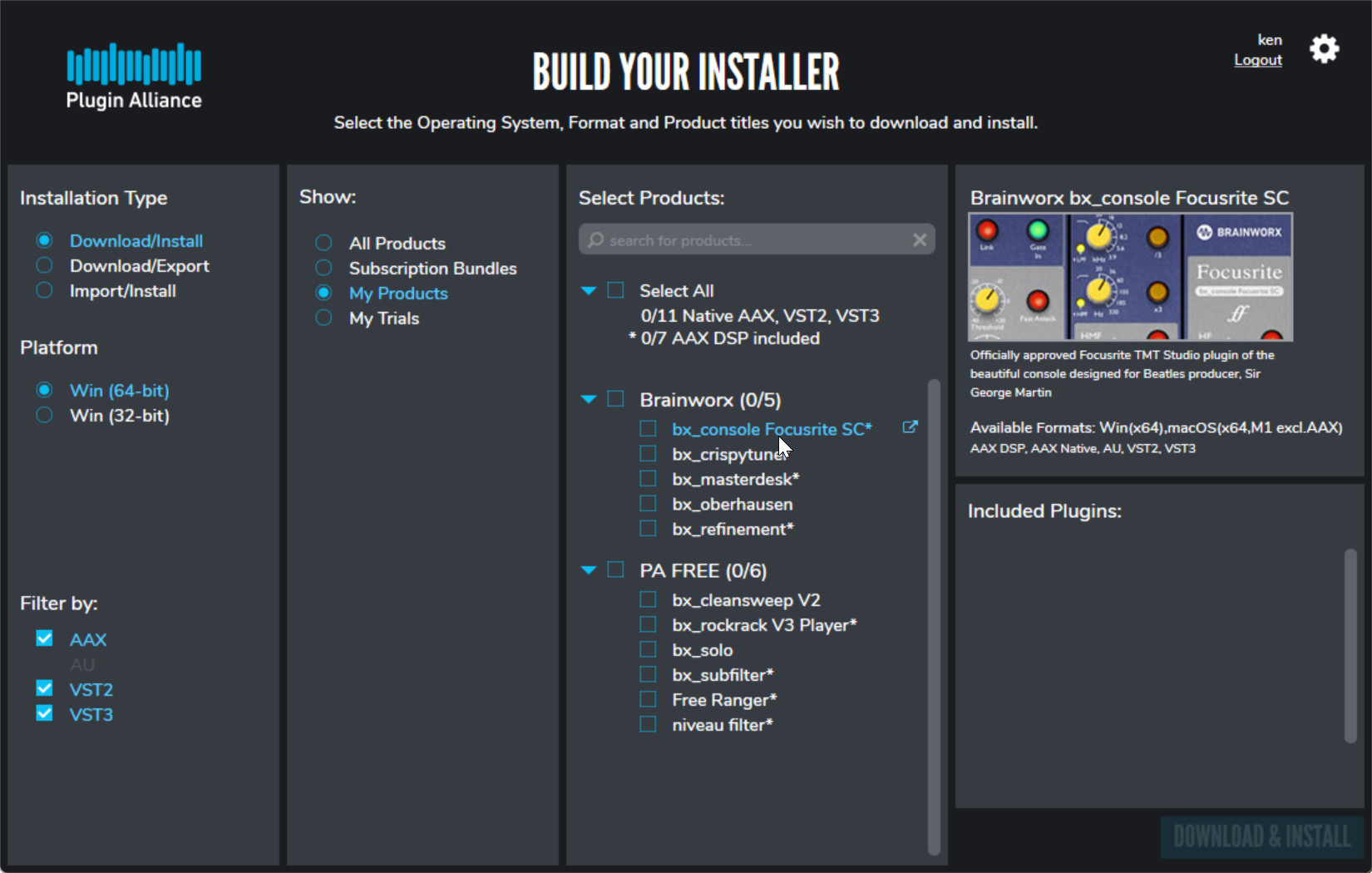Focus the search for products field
Viewport: 1372px width, 873px height.
[x=757, y=240]
